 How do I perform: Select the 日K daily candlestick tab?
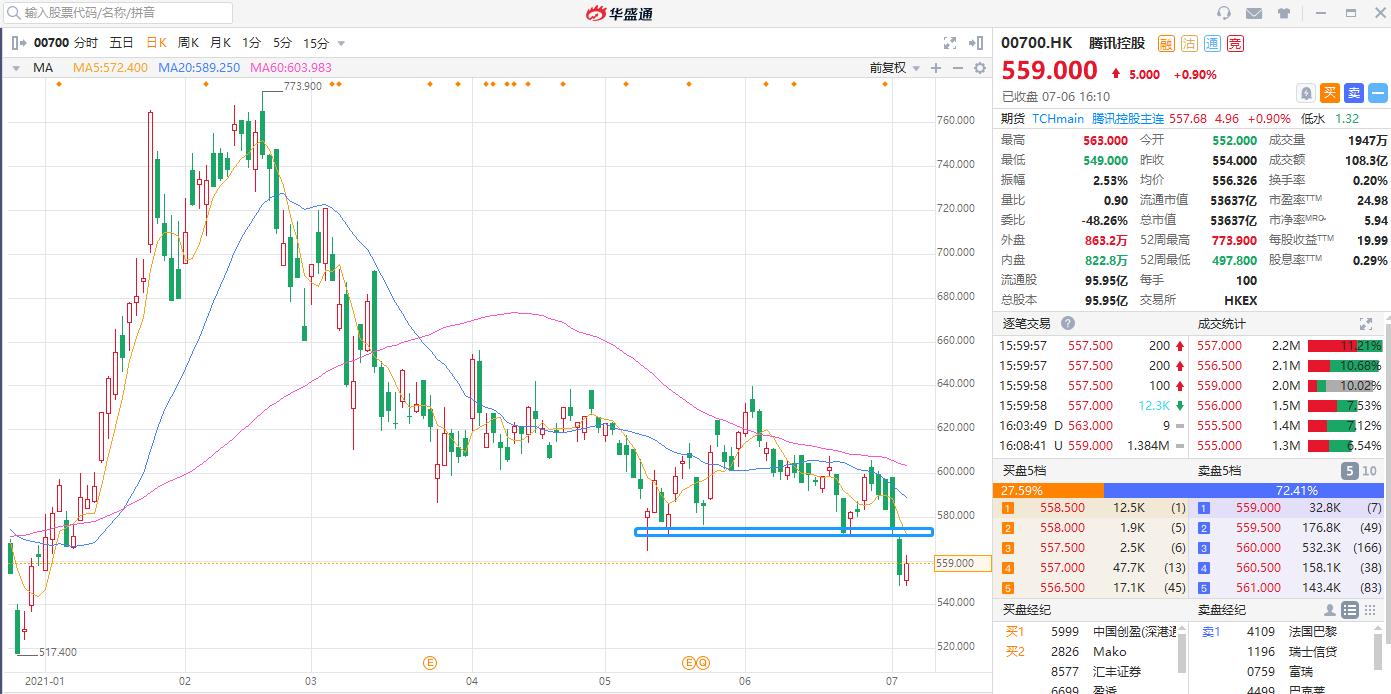157,43
